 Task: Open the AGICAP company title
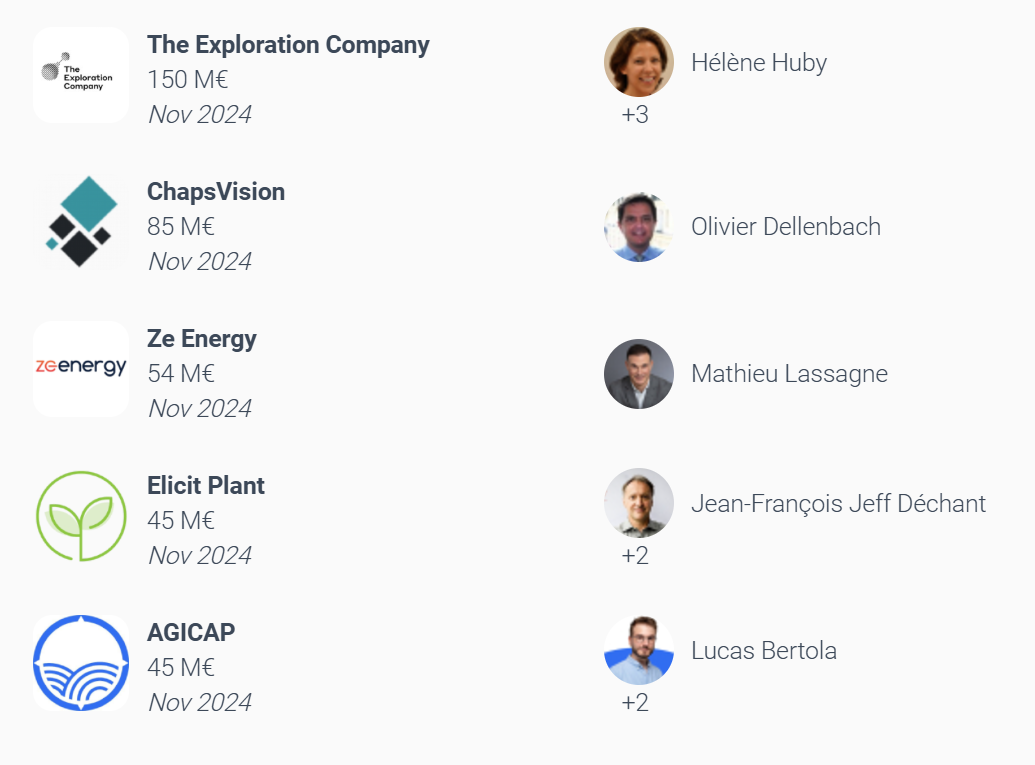click(x=191, y=632)
